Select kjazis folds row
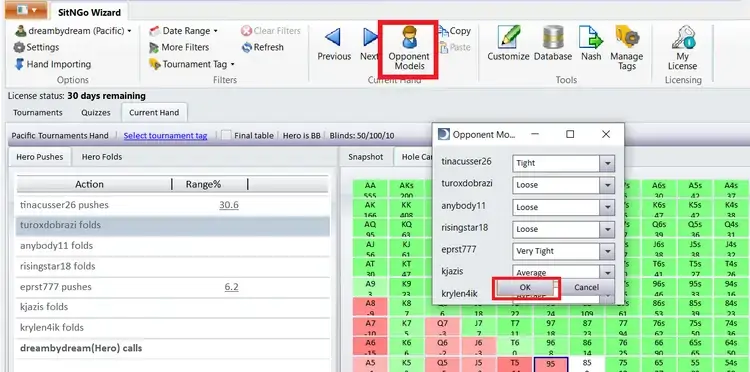Viewport: 750px width, 372px height. (x=173, y=307)
